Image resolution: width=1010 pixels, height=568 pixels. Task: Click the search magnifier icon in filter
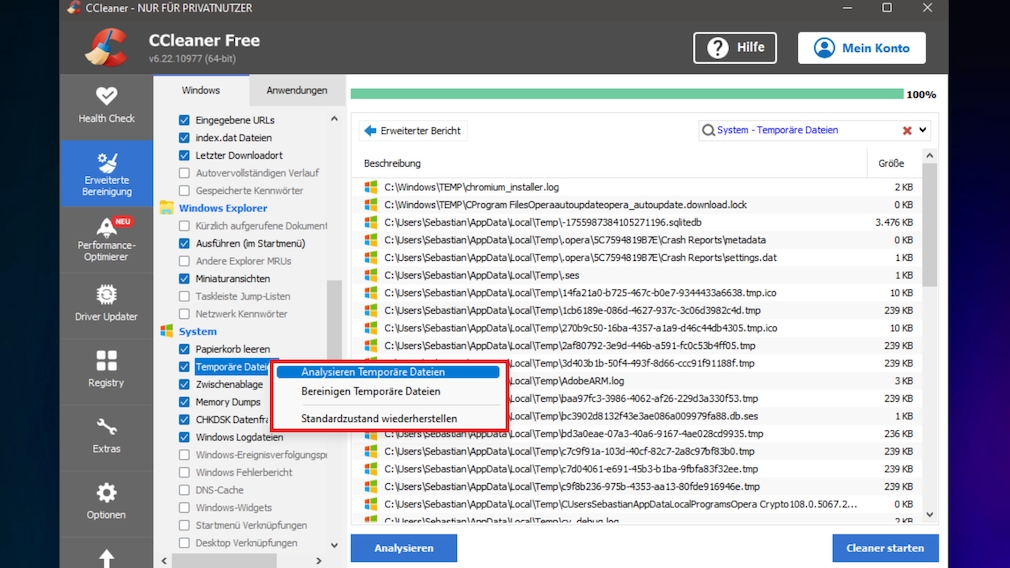pos(708,130)
